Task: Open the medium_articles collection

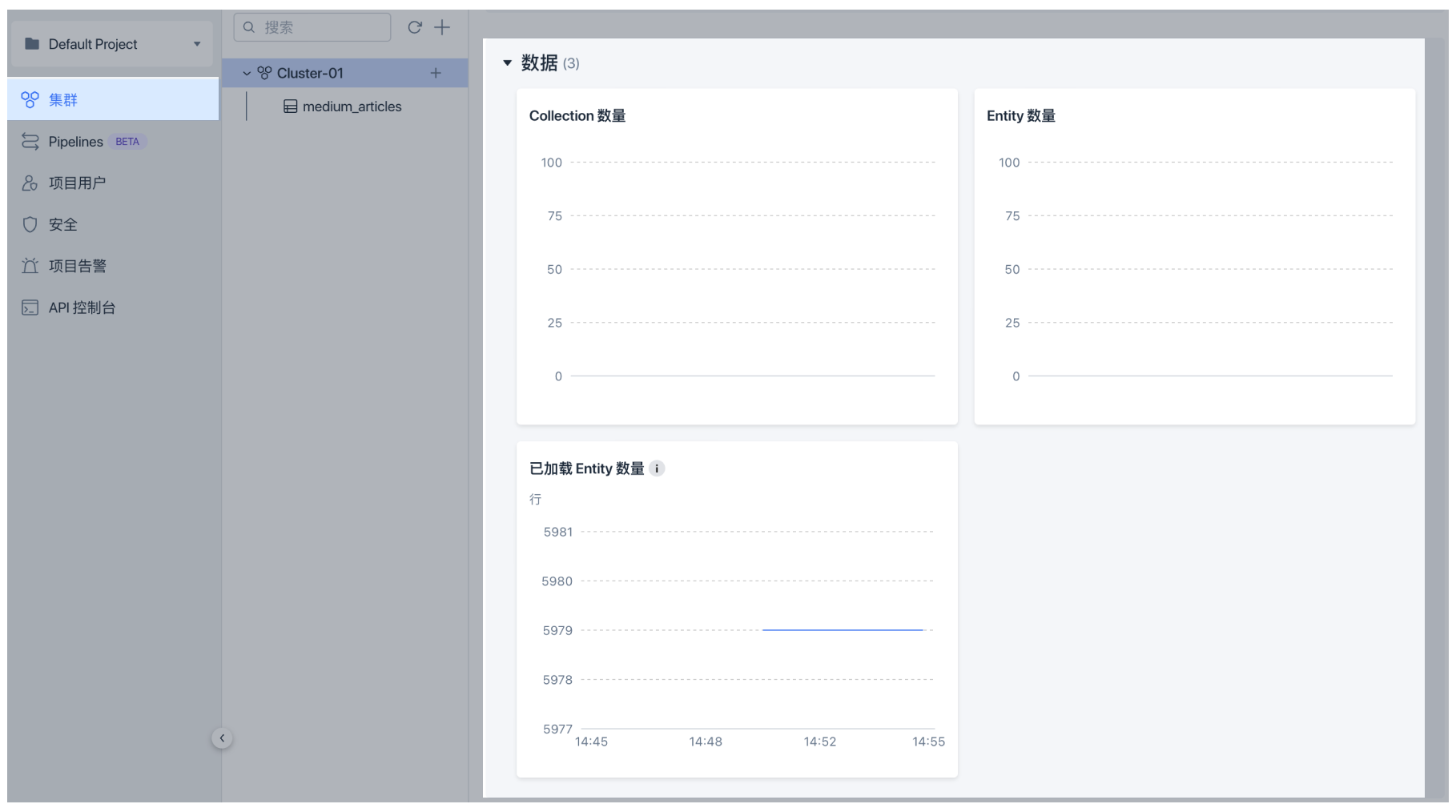Action: pos(352,107)
